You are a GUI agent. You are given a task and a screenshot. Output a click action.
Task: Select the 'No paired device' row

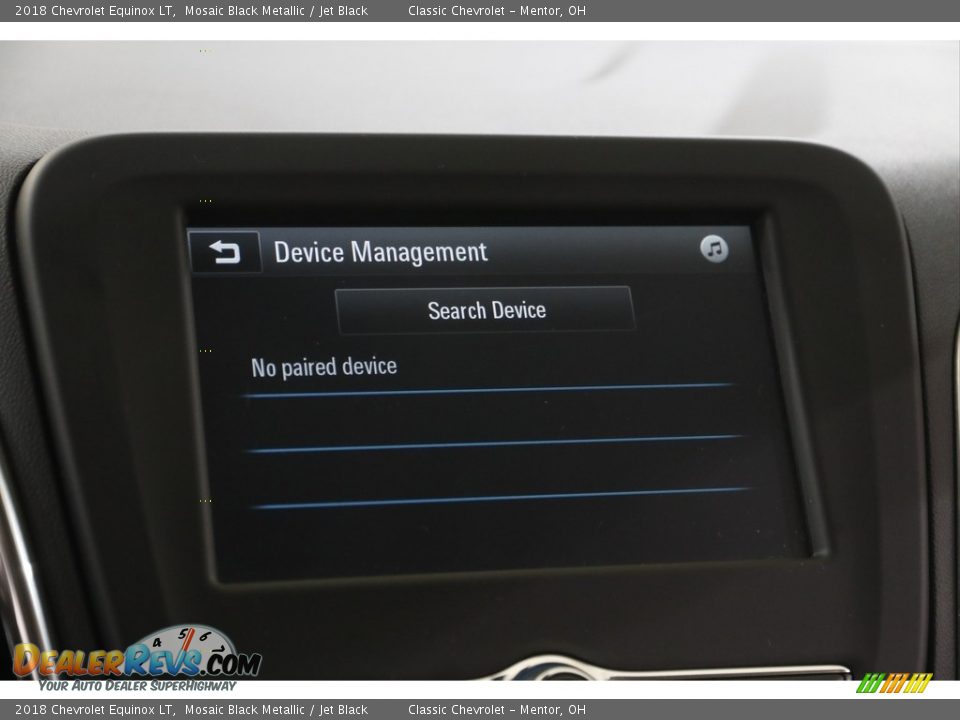(x=488, y=368)
